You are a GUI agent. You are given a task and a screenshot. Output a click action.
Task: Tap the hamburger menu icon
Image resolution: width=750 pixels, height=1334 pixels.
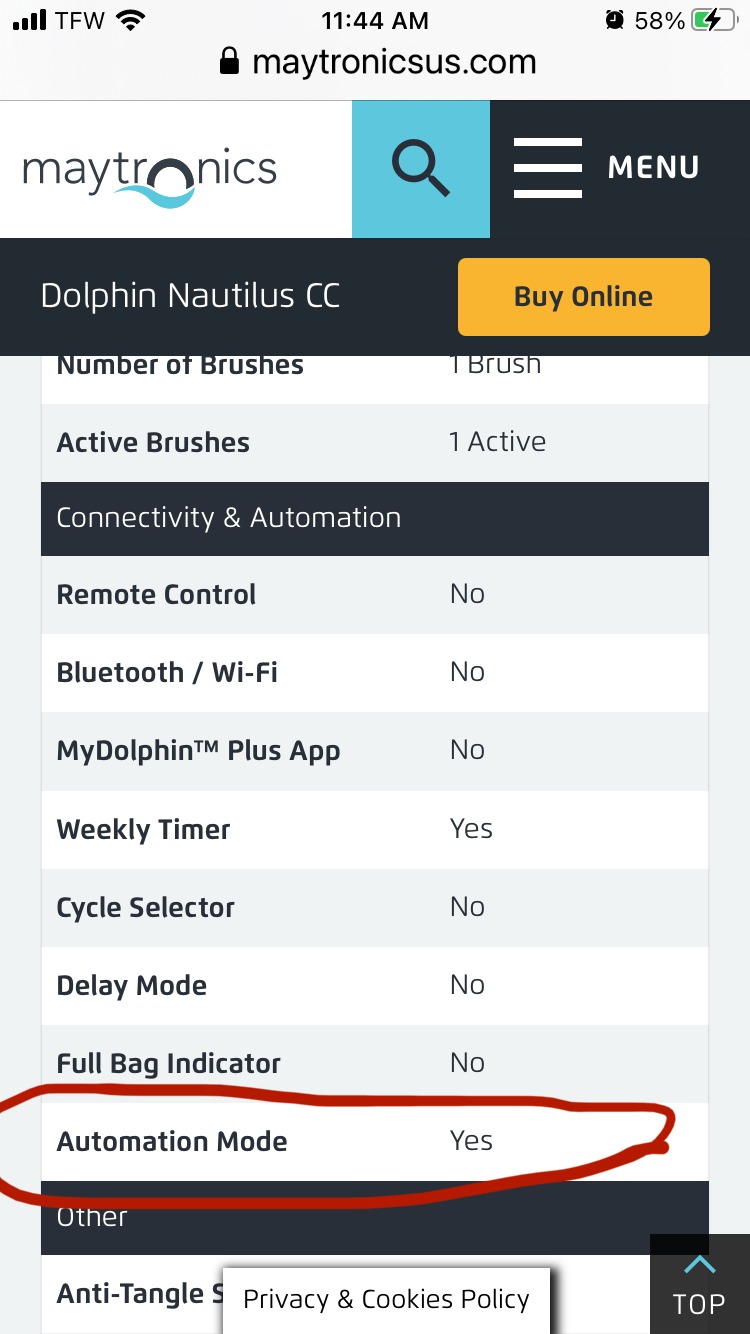[548, 168]
